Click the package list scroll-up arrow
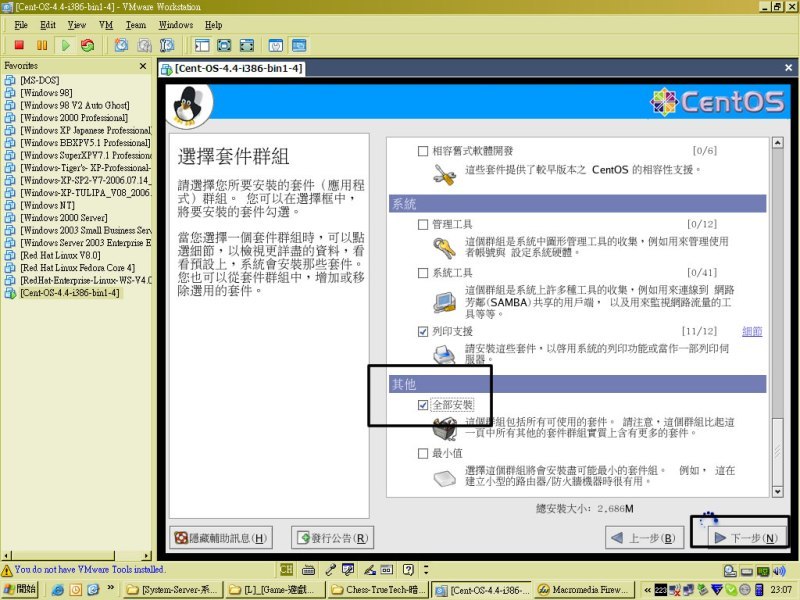The width and height of the screenshot is (800, 600). coord(778,143)
